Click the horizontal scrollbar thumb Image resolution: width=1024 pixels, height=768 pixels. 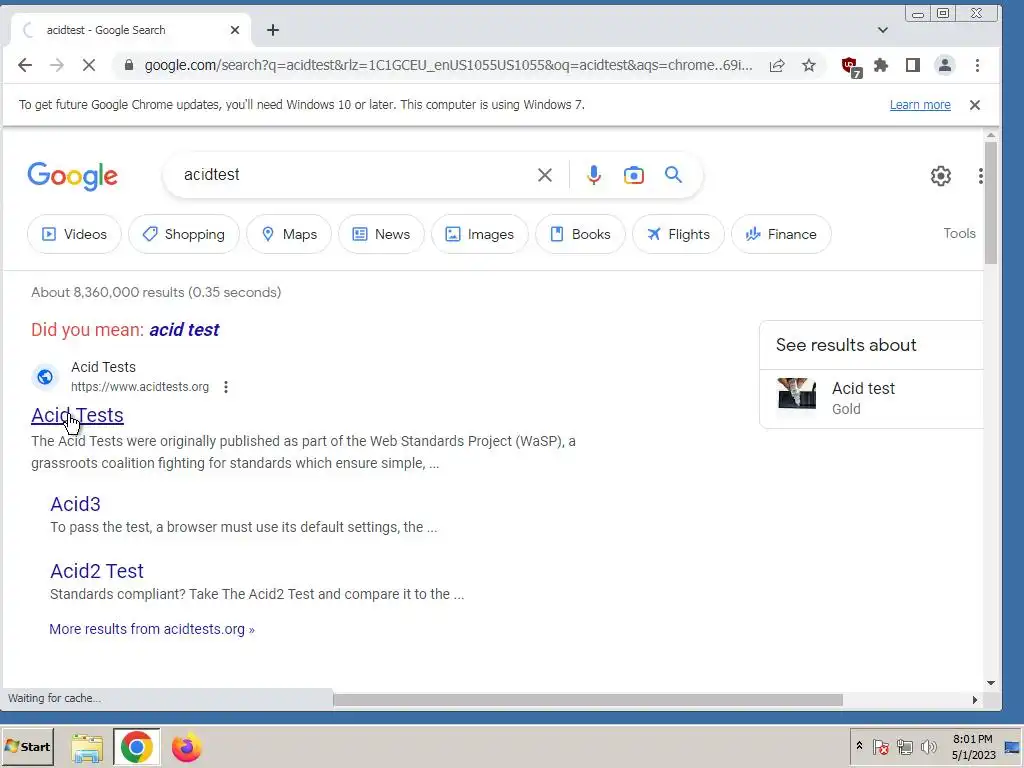(588, 700)
